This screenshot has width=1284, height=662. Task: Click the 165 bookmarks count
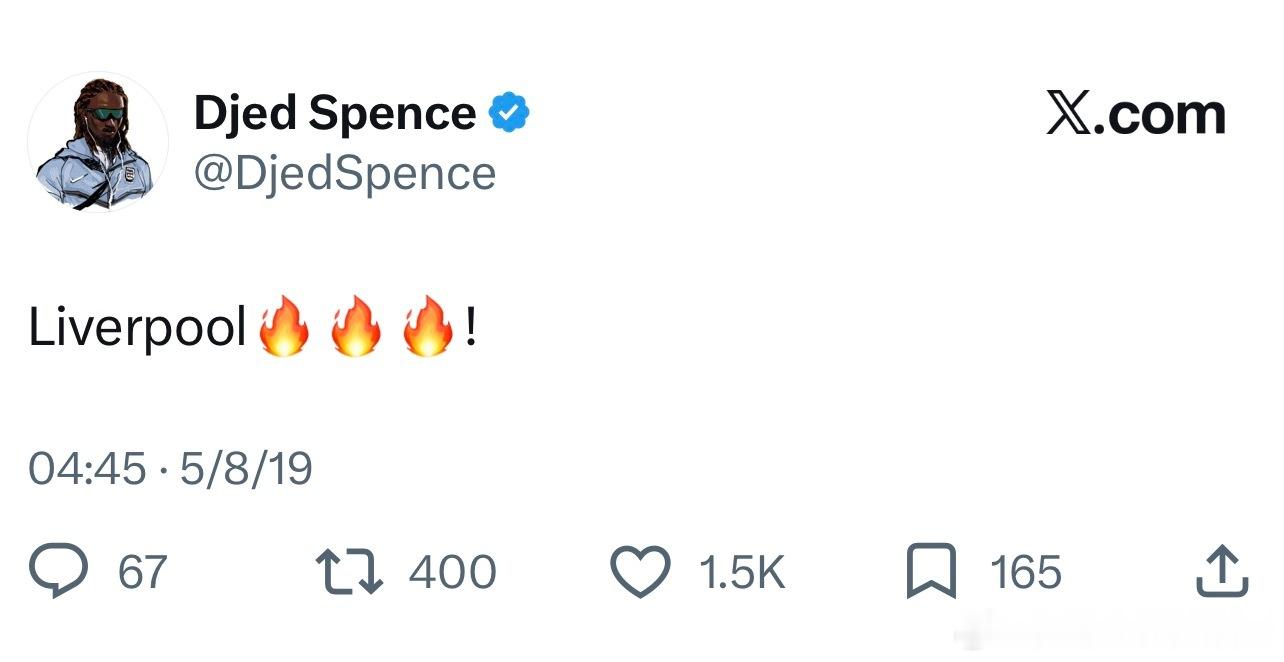[1025, 573]
